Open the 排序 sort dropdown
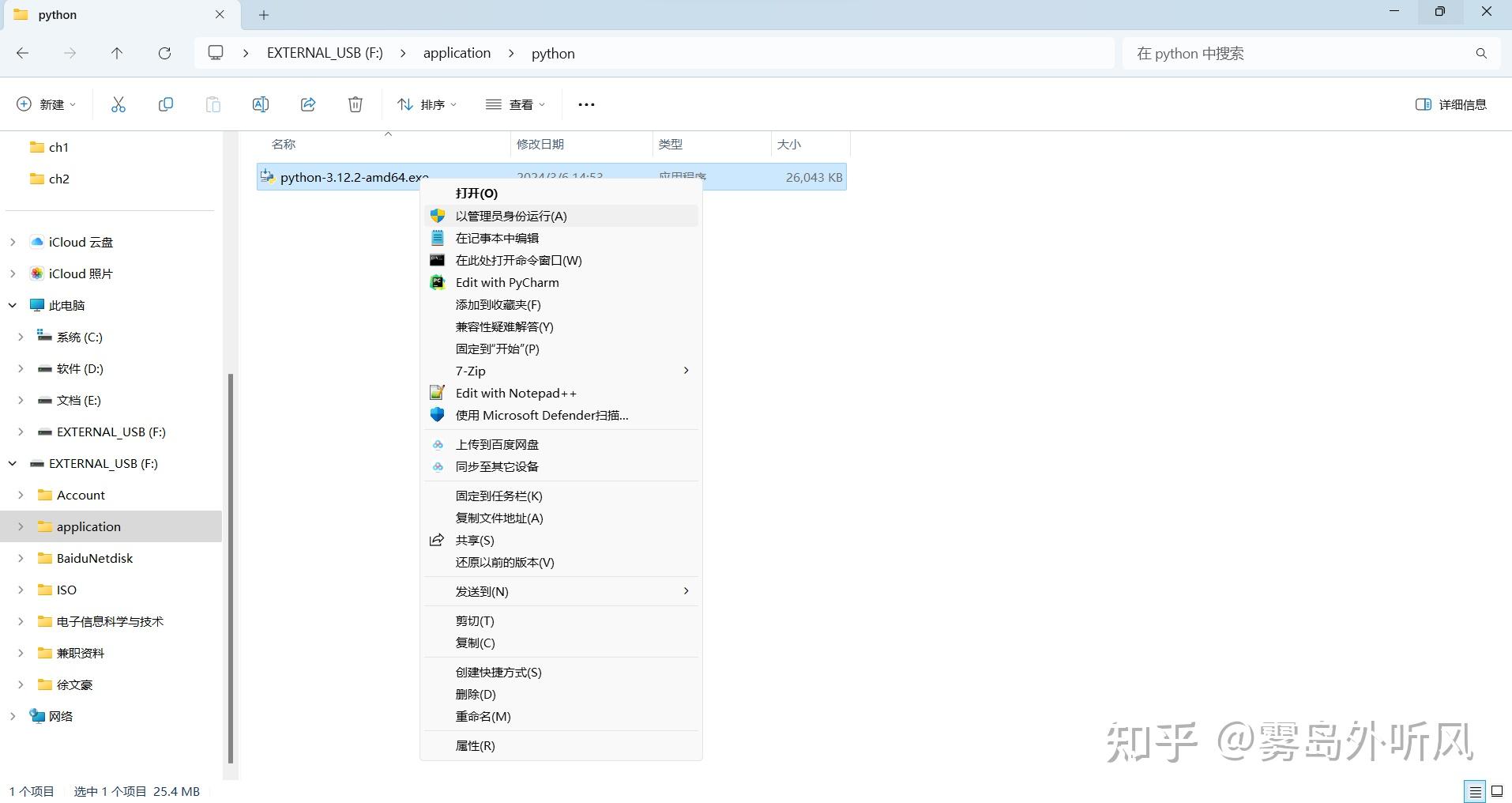Screen dimensions: 1512x803 427,104
